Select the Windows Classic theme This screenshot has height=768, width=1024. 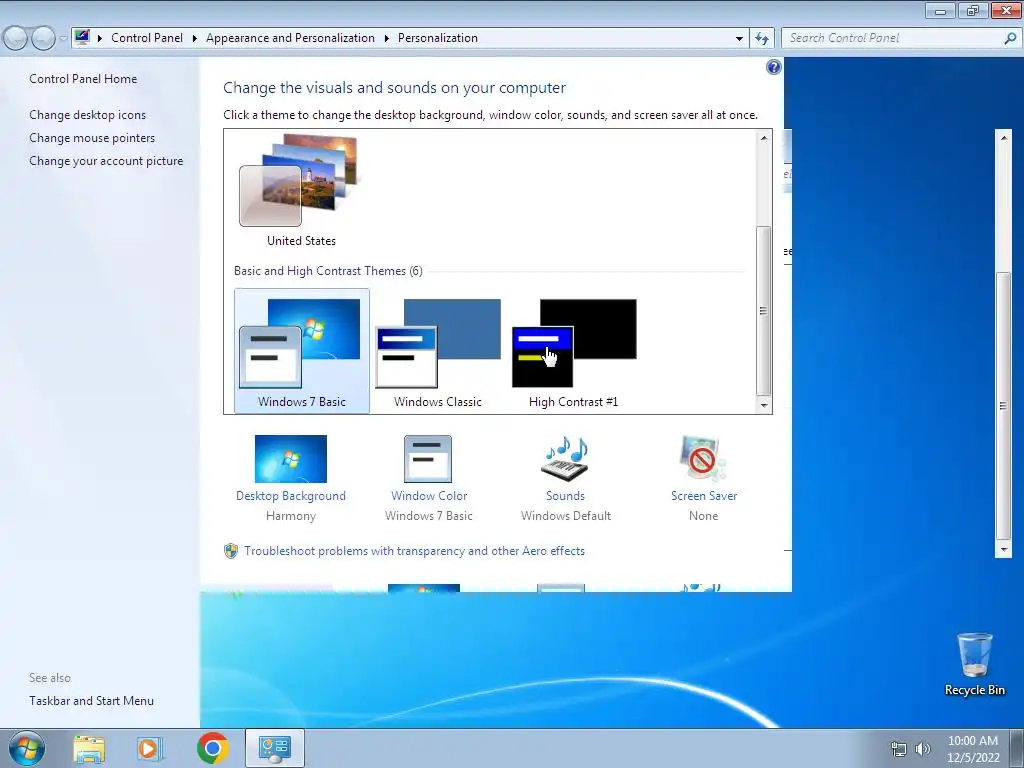[x=438, y=351]
